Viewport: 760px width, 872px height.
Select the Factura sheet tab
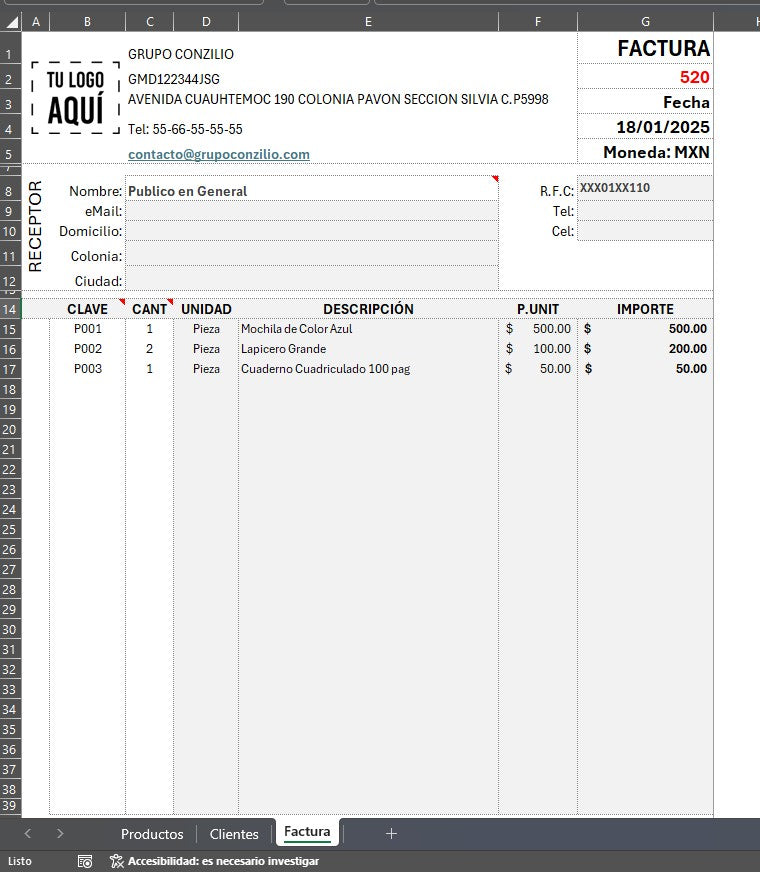tap(307, 832)
